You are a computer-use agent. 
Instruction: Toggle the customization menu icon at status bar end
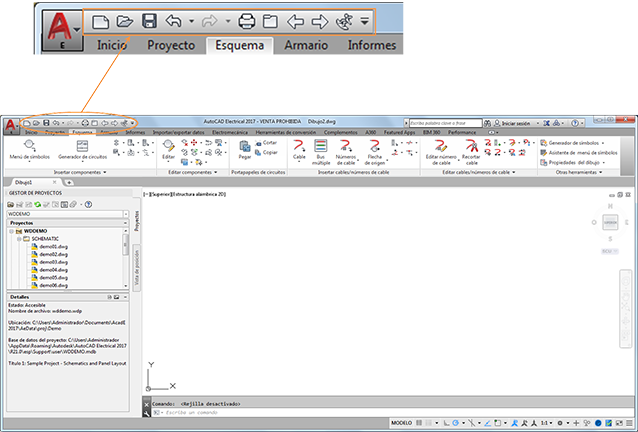coord(630,423)
